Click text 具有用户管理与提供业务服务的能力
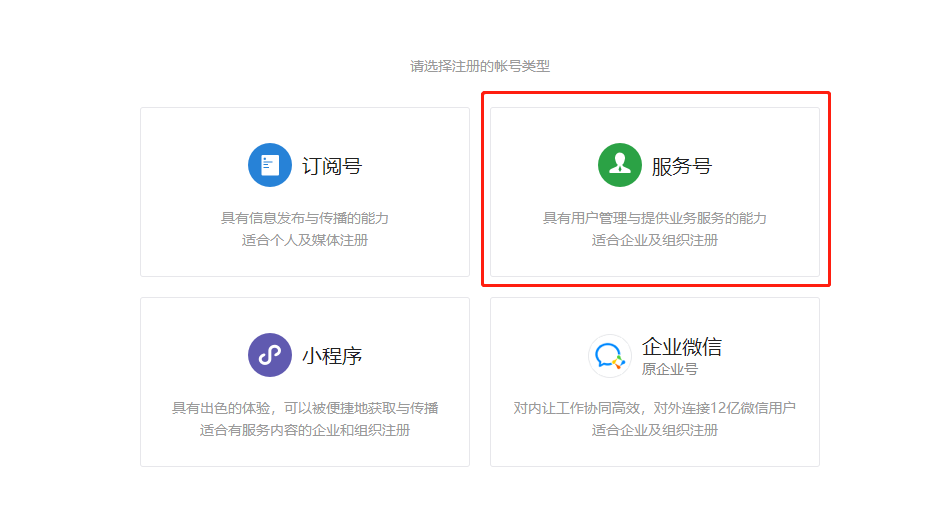This screenshot has width=929, height=524. click(655, 218)
